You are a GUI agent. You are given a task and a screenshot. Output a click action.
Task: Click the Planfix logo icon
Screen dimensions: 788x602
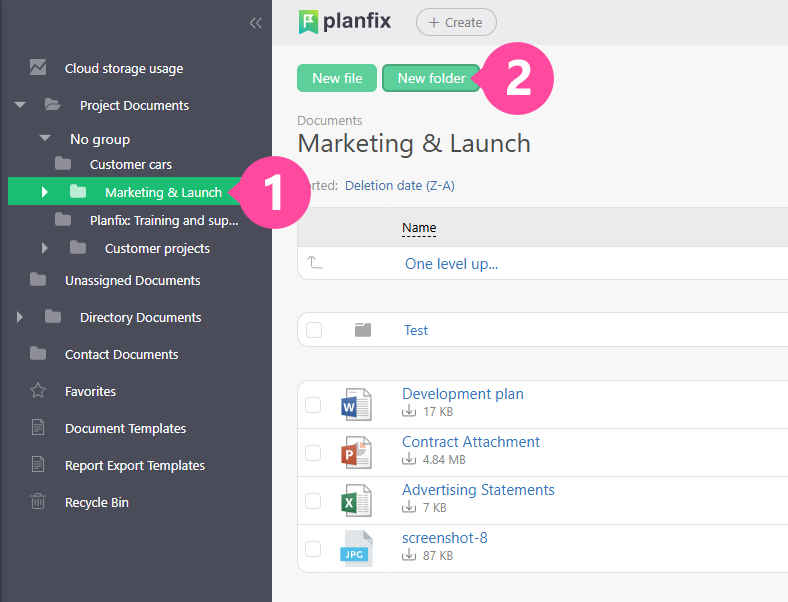pyautogui.click(x=309, y=21)
